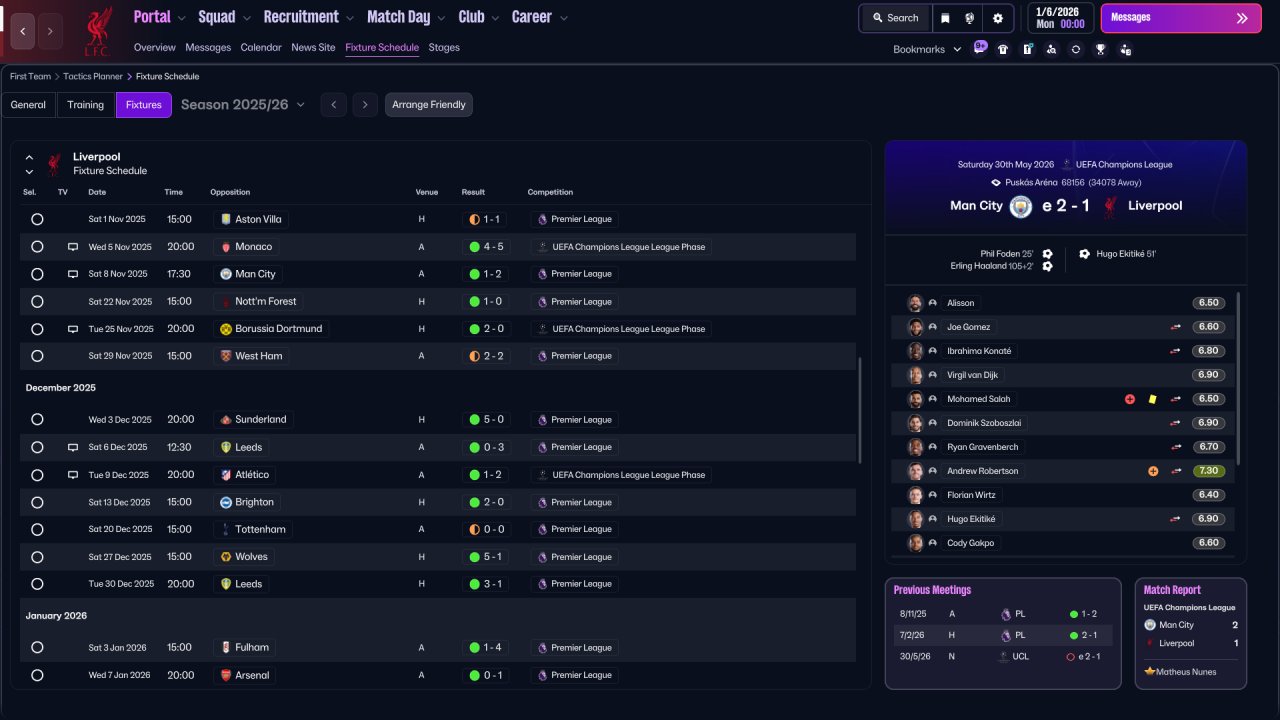Expand the Bookmarks dropdown
The width and height of the screenshot is (1280, 720).
coord(927,49)
